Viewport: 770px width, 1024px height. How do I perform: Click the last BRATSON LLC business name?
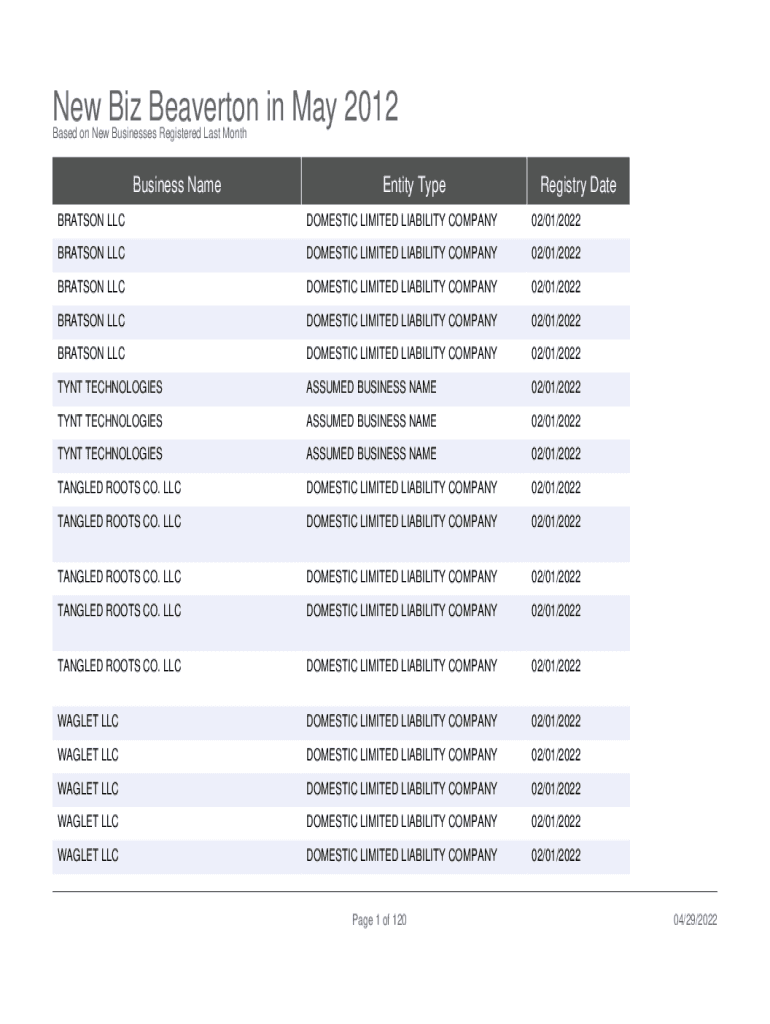coord(91,353)
